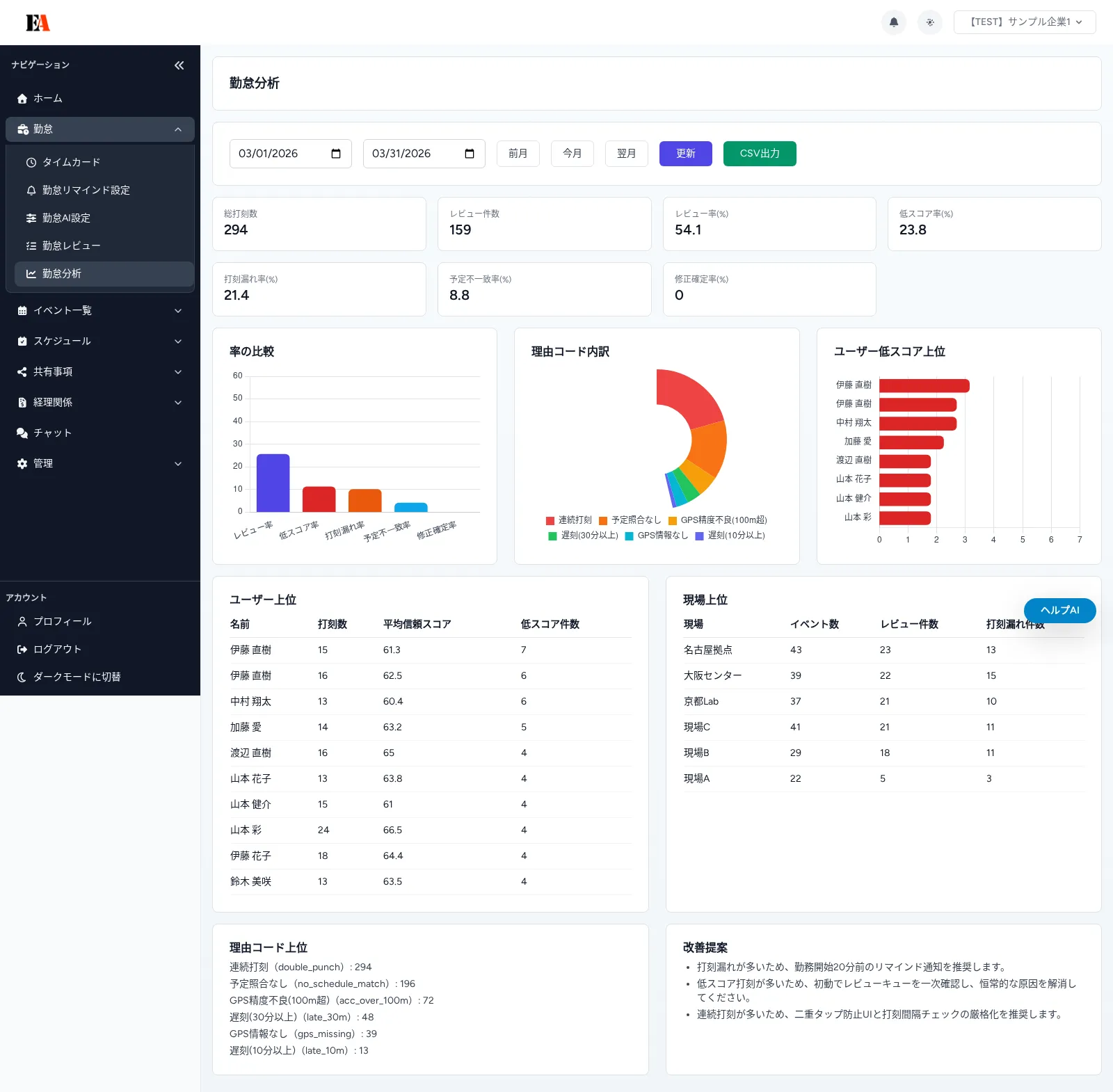Image resolution: width=1113 pixels, height=1092 pixels.
Task: Click the CSV出力 button
Action: 759,154
